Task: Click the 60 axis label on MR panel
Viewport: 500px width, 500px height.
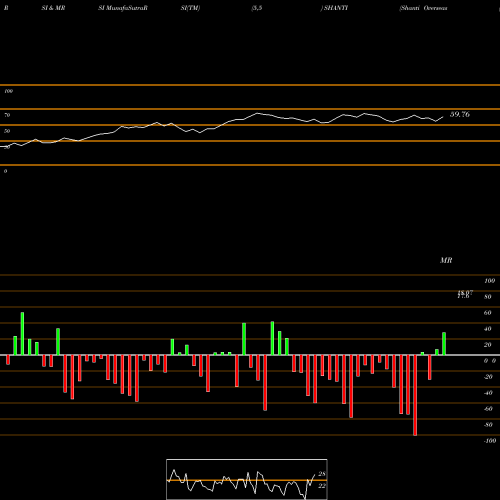Action: [x=487, y=313]
